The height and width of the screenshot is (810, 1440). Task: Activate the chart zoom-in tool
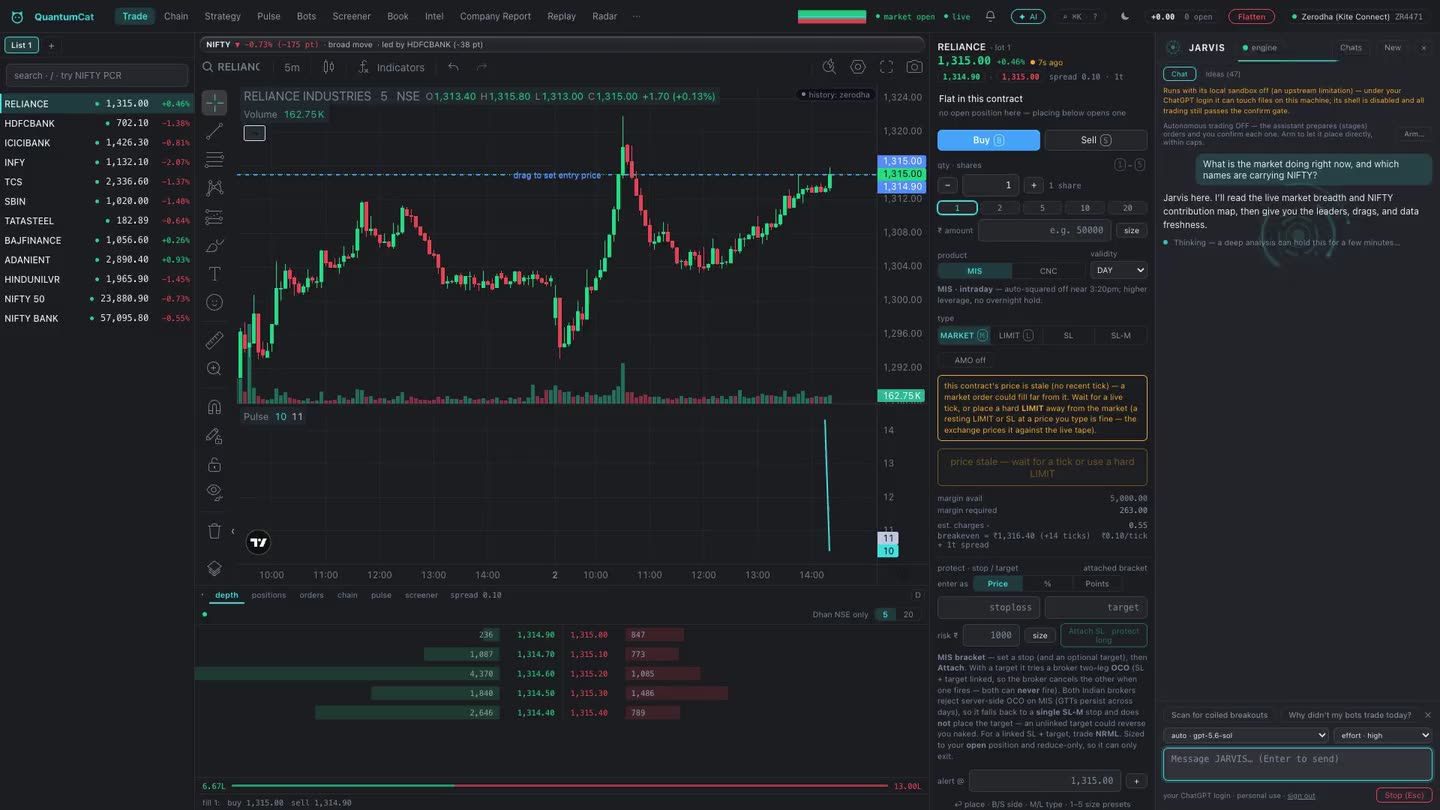214,369
